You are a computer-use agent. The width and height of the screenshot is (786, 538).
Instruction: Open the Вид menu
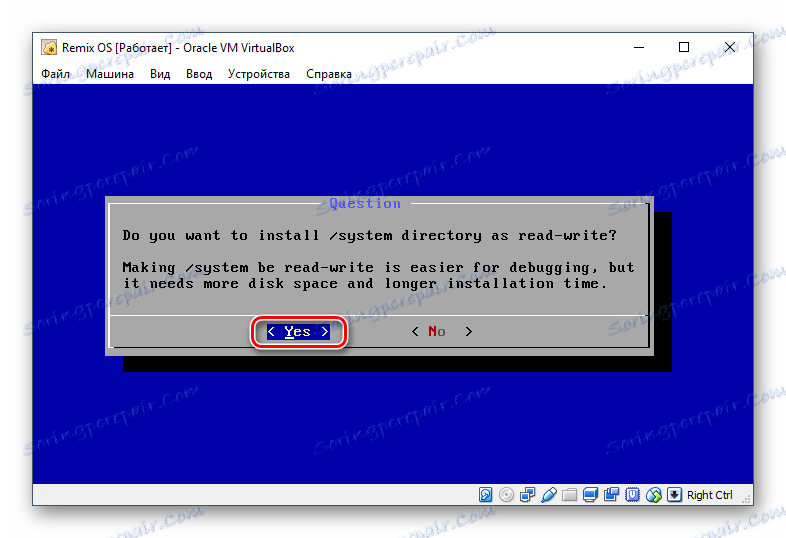click(160, 74)
